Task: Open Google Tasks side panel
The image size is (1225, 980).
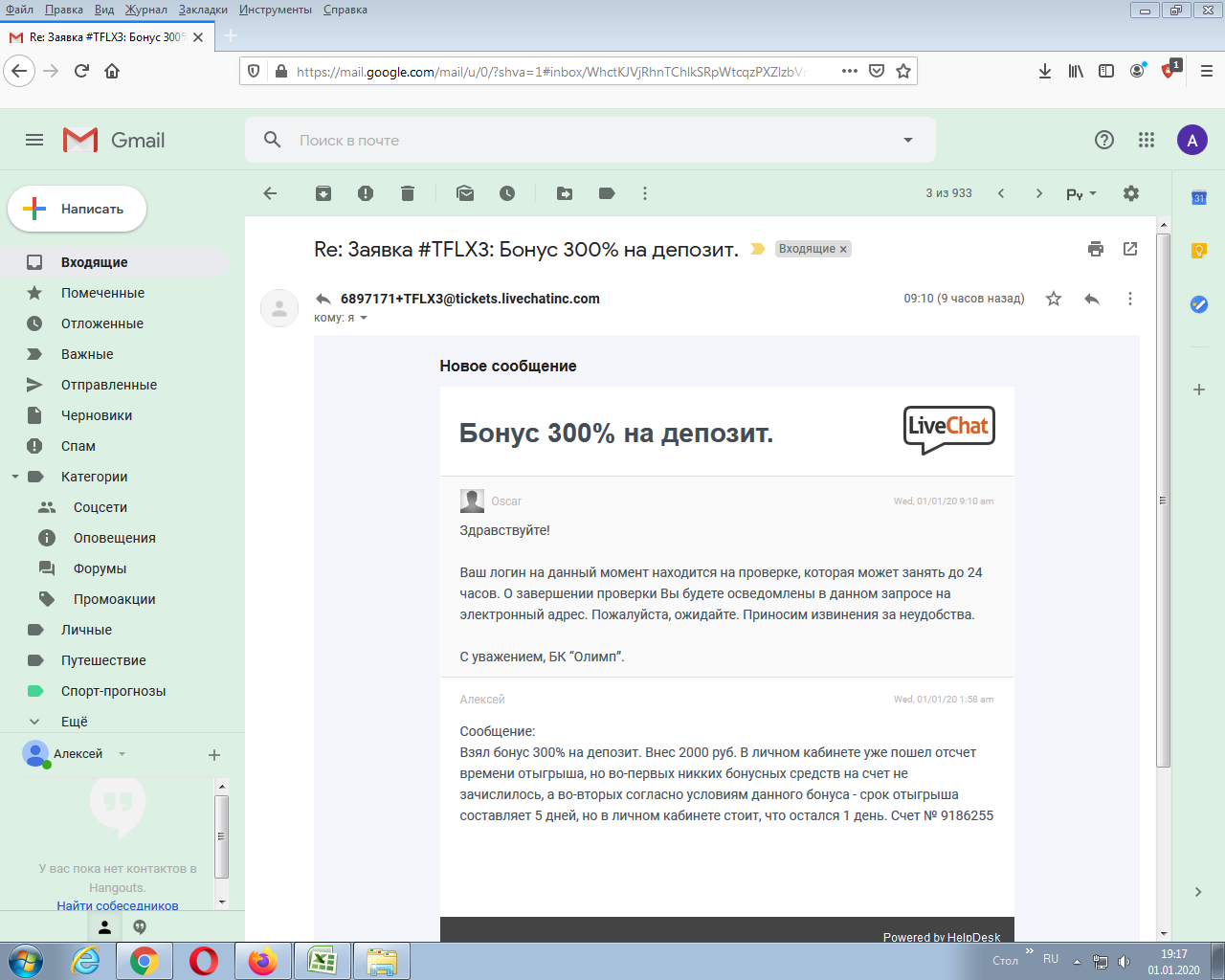Action: 1198,304
